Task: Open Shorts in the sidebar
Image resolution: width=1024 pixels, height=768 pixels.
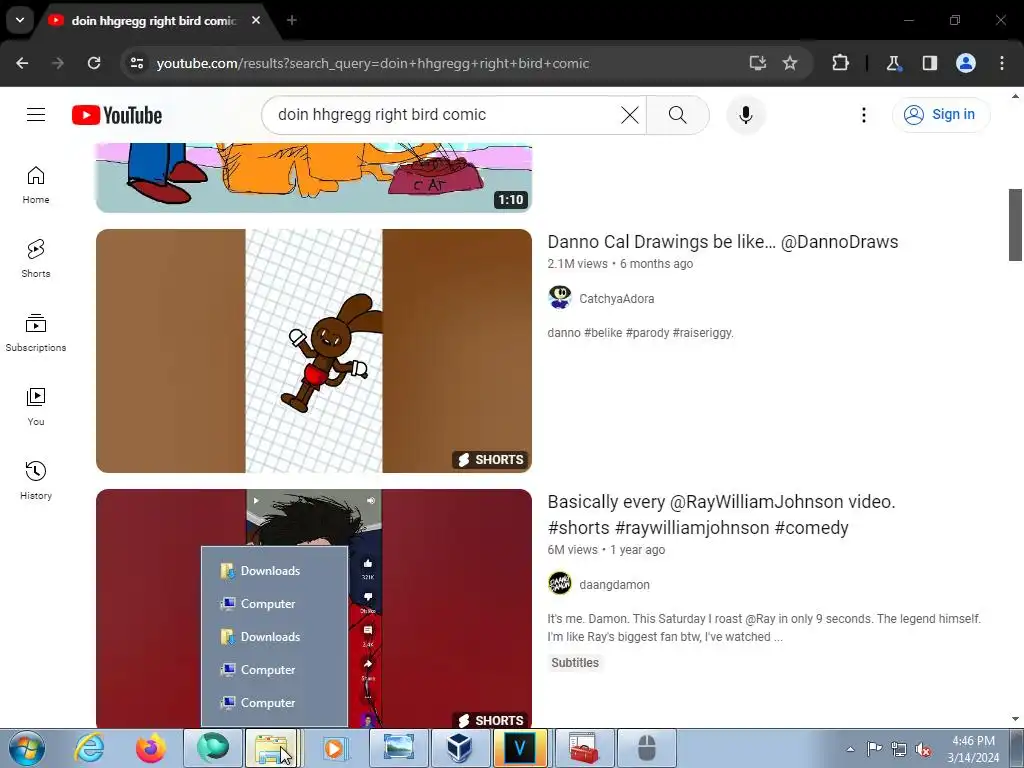Action: pos(36,259)
